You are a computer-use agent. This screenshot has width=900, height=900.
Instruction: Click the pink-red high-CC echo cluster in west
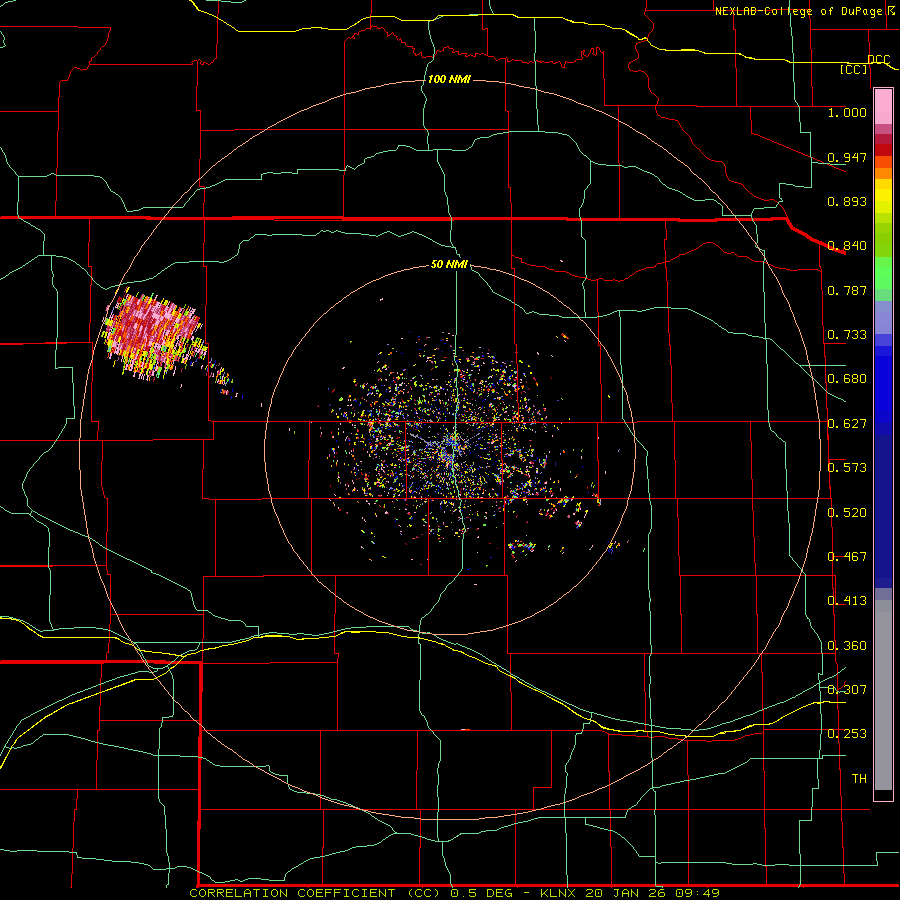point(154,334)
